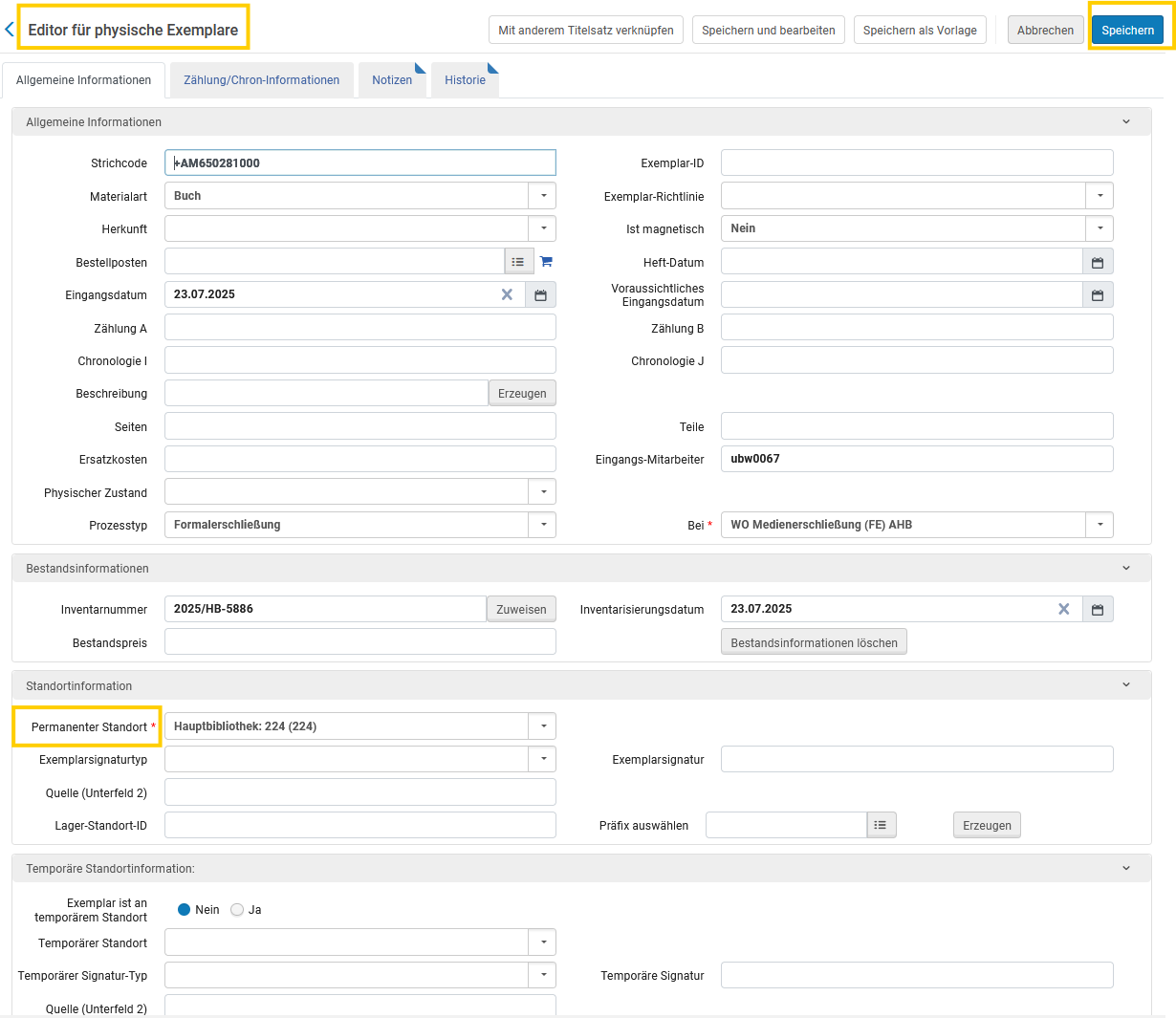Open the Herkunft dropdown
Screen dimensions: 1176x1018
tap(542, 228)
